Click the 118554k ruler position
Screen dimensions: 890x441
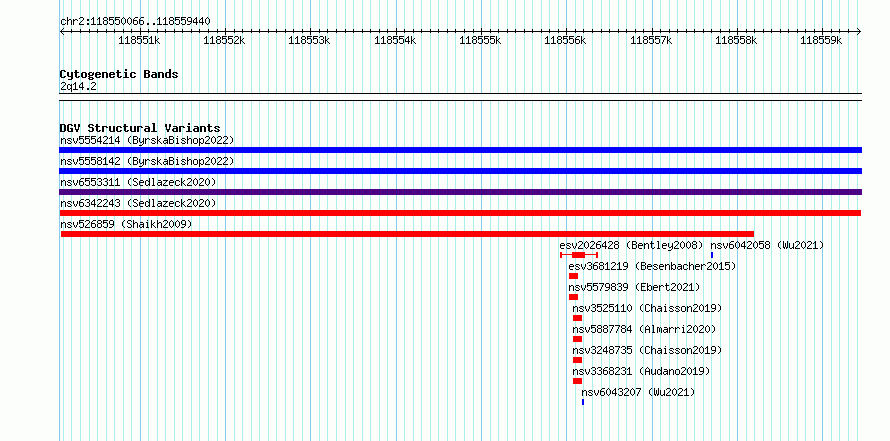(x=396, y=40)
